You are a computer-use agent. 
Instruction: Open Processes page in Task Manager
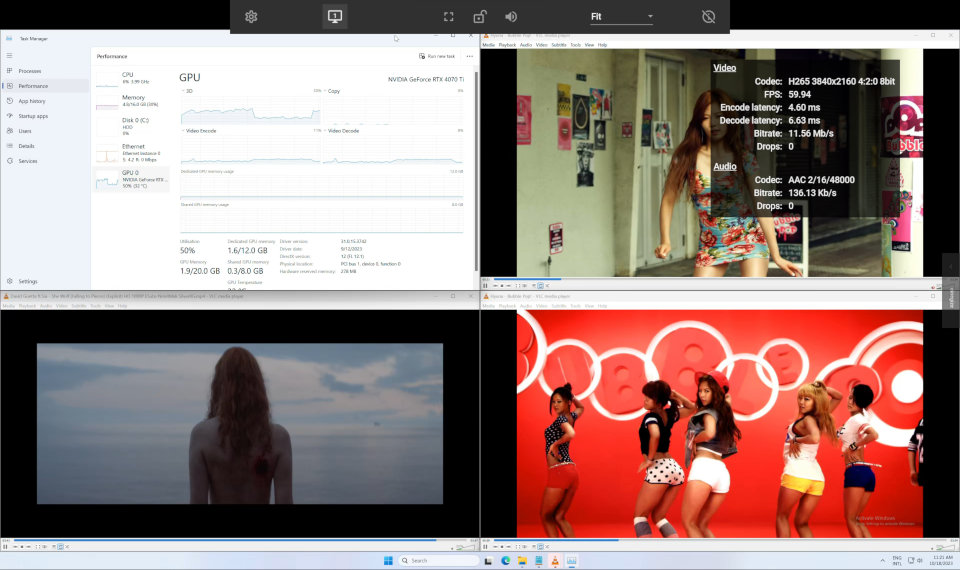point(30,71)
